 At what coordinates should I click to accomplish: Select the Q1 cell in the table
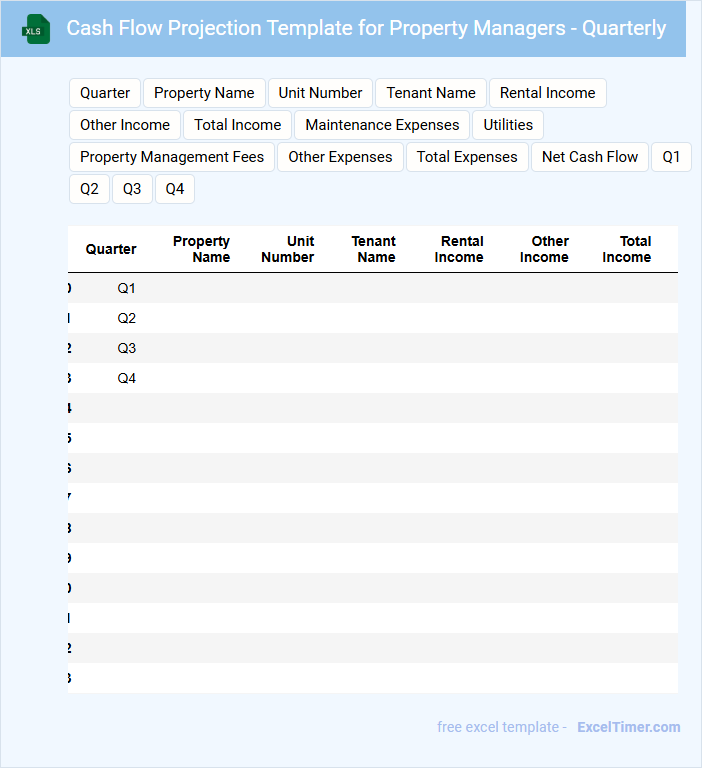point(126,288)
